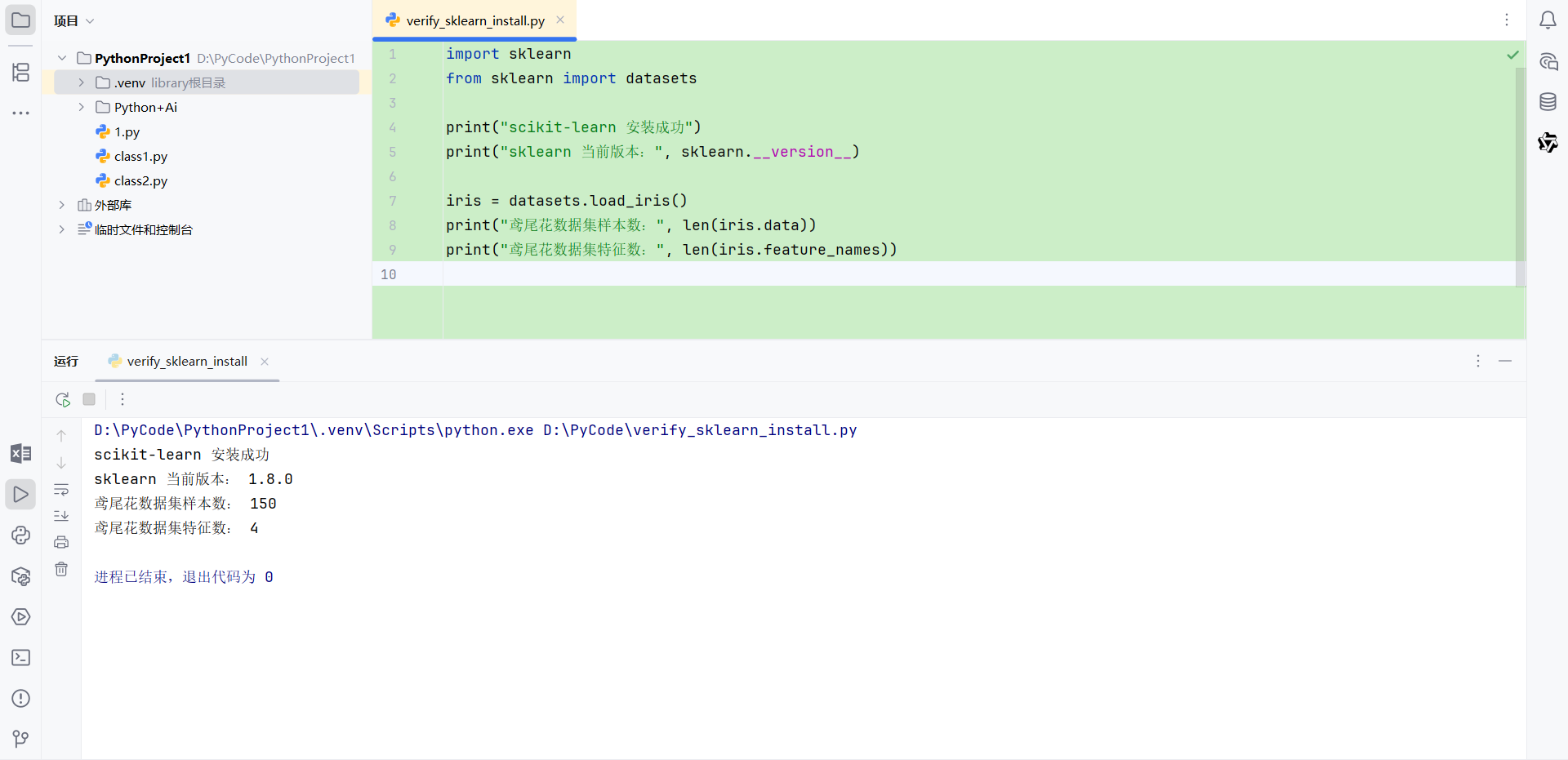Click the editor vertical scrollbar
The height and width of the screenshot is (760, 1568).
1520,176
